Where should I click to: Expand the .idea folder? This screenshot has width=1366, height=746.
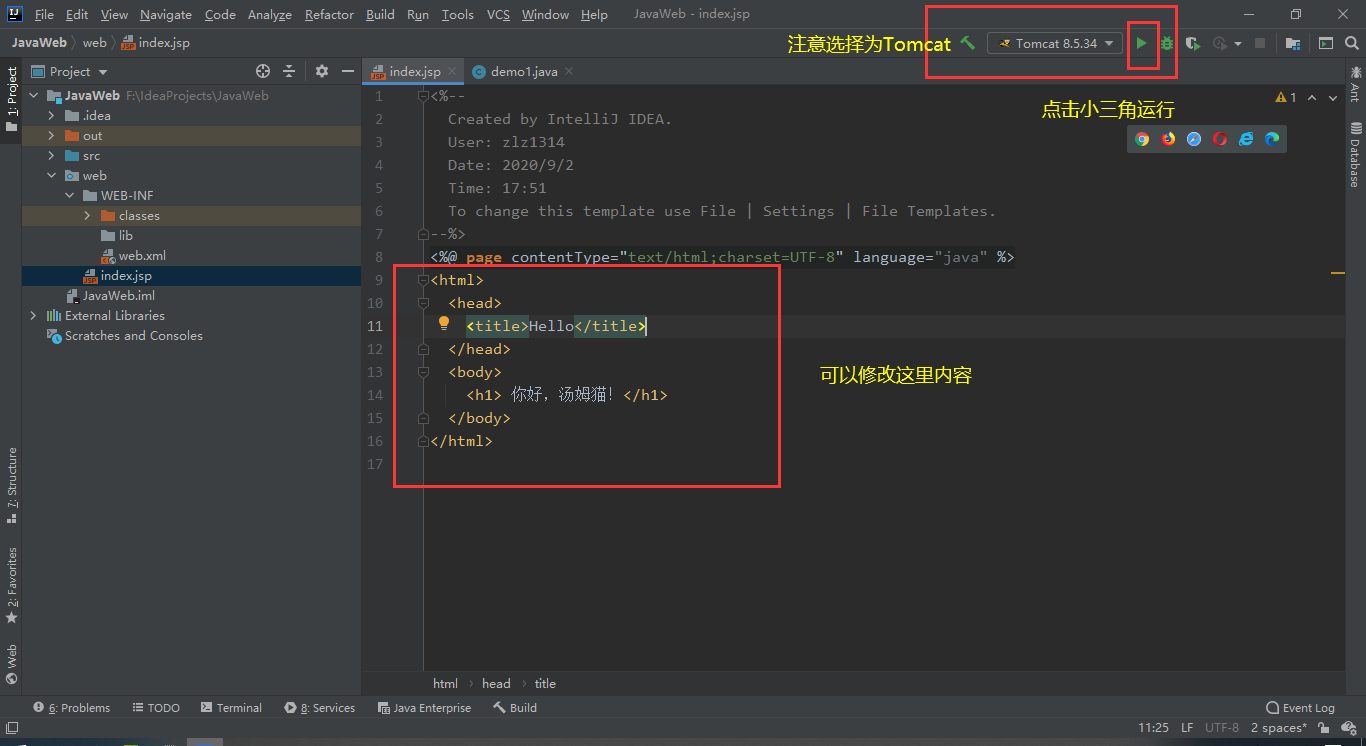[51, 115]
